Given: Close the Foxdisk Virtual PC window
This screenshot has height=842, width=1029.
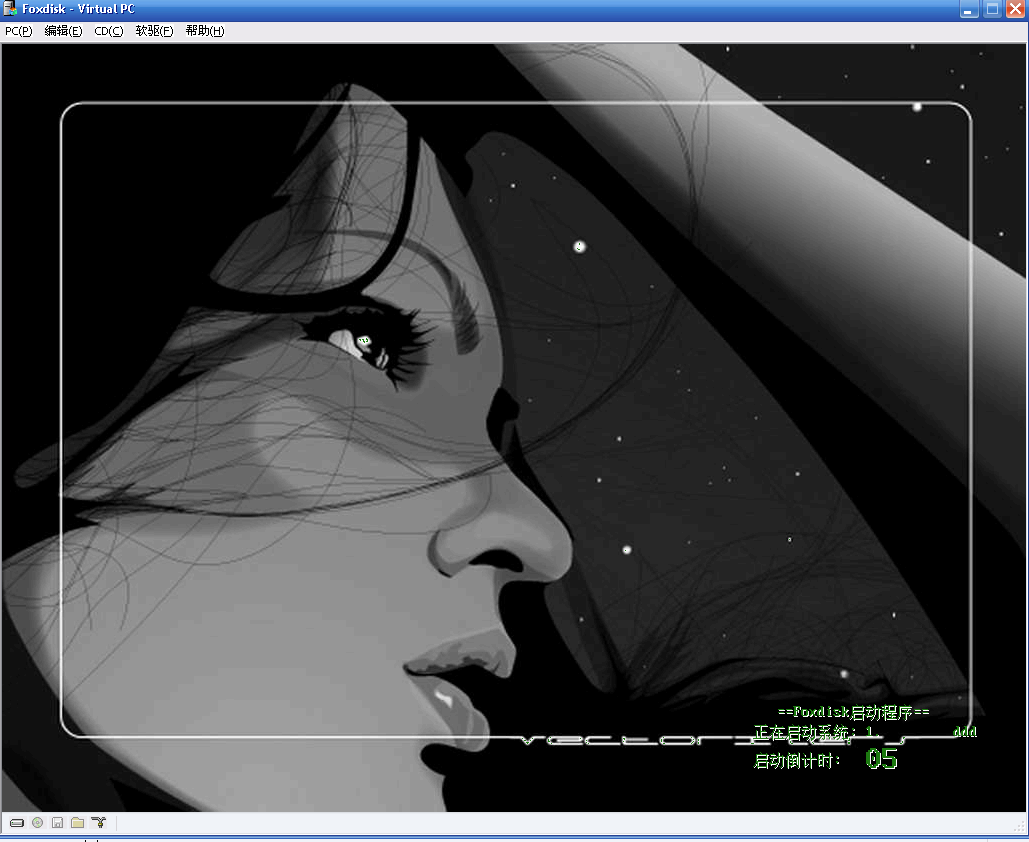Looking at the screenshot, I should (1015, 9).
